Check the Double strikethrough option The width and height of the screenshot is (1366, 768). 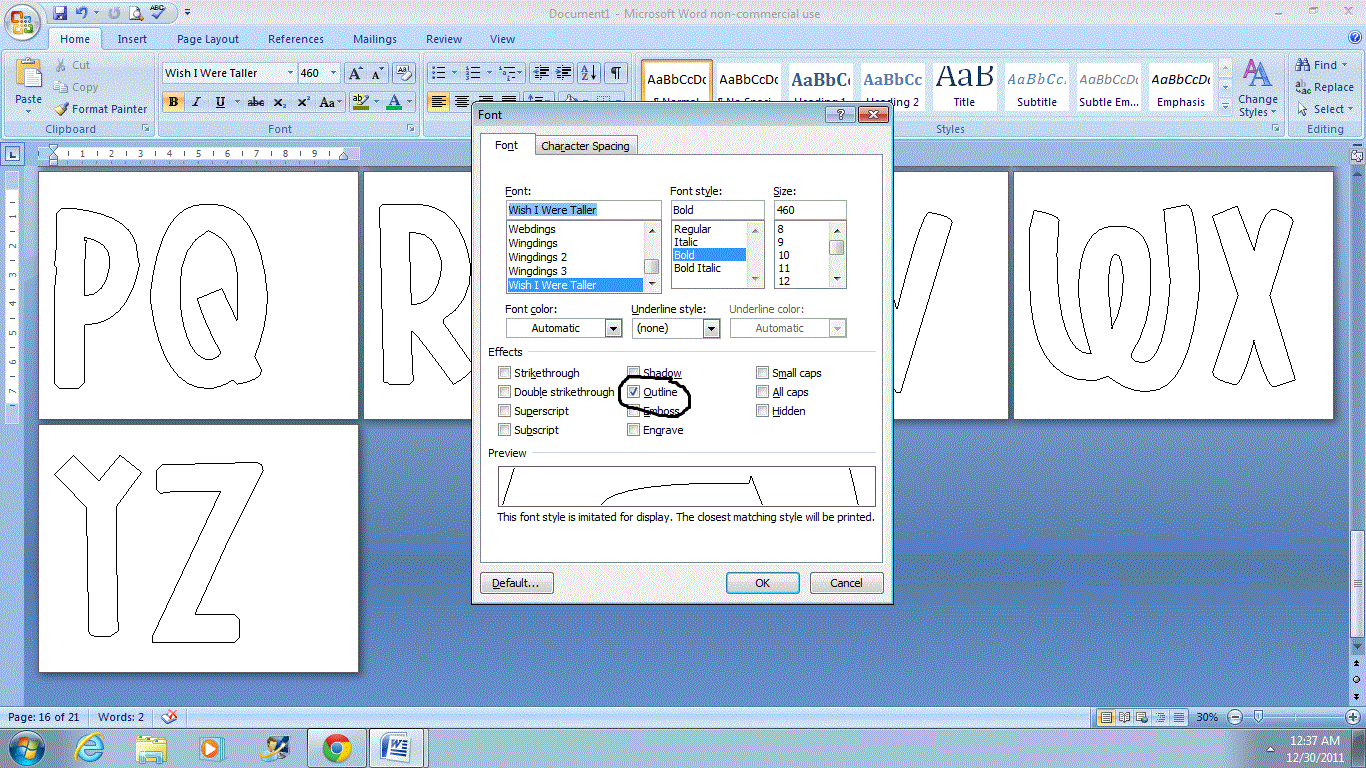(504, 392)
